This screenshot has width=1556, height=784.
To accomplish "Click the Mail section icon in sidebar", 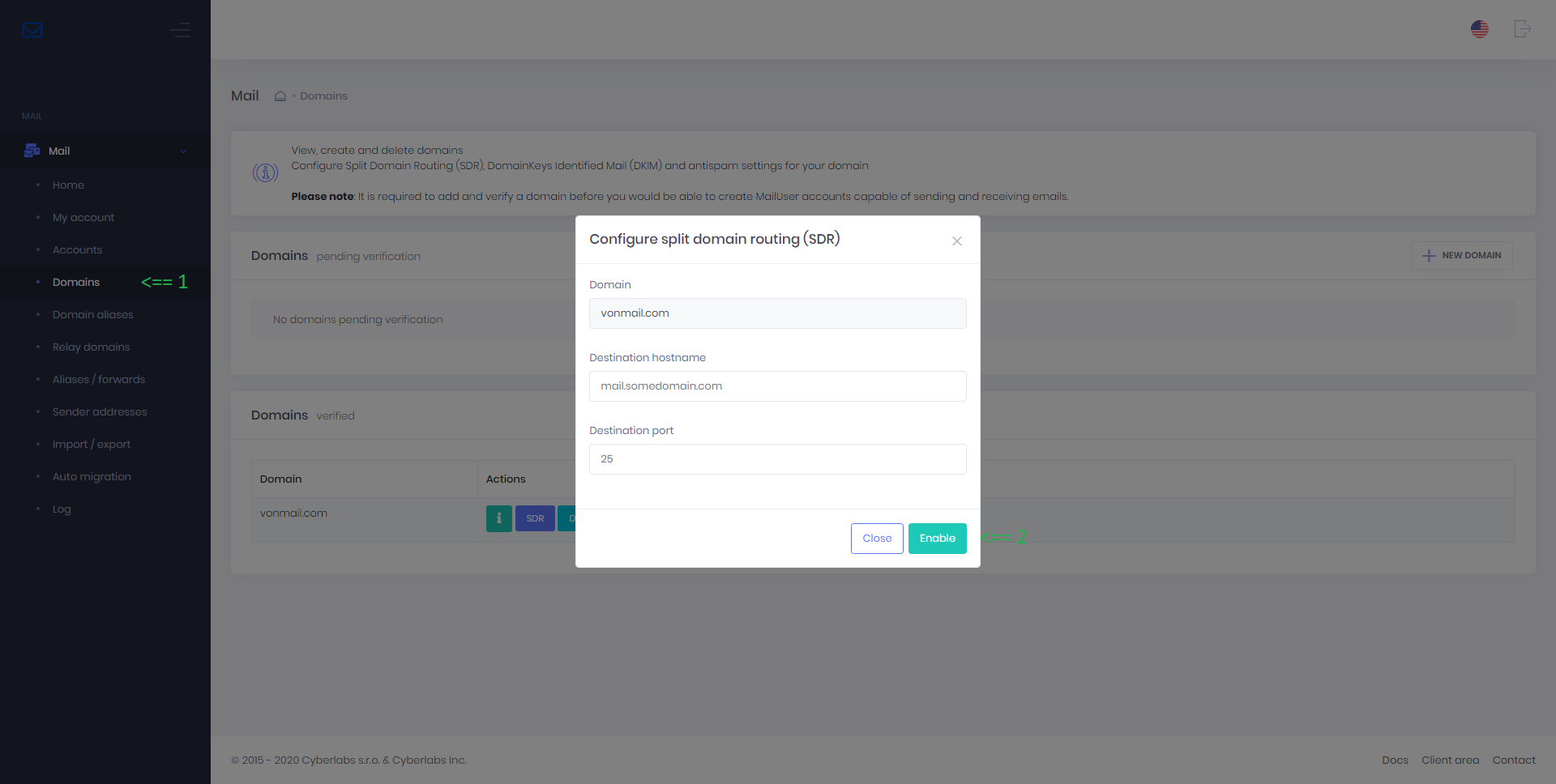I will [x=32, y=151].
